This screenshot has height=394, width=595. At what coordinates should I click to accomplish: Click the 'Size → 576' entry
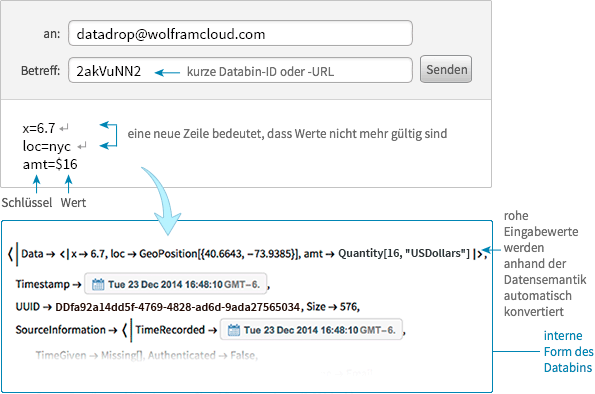click(x=332, y=307)
